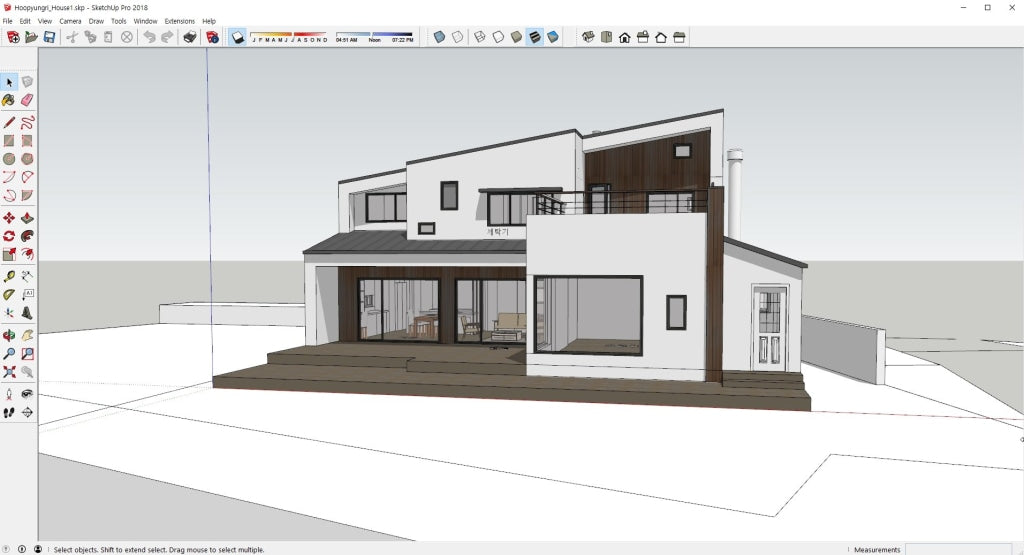The image size is (1024, 555).
Task: Pick the Zoom Window tool
Action: click(x=27, y=353)
